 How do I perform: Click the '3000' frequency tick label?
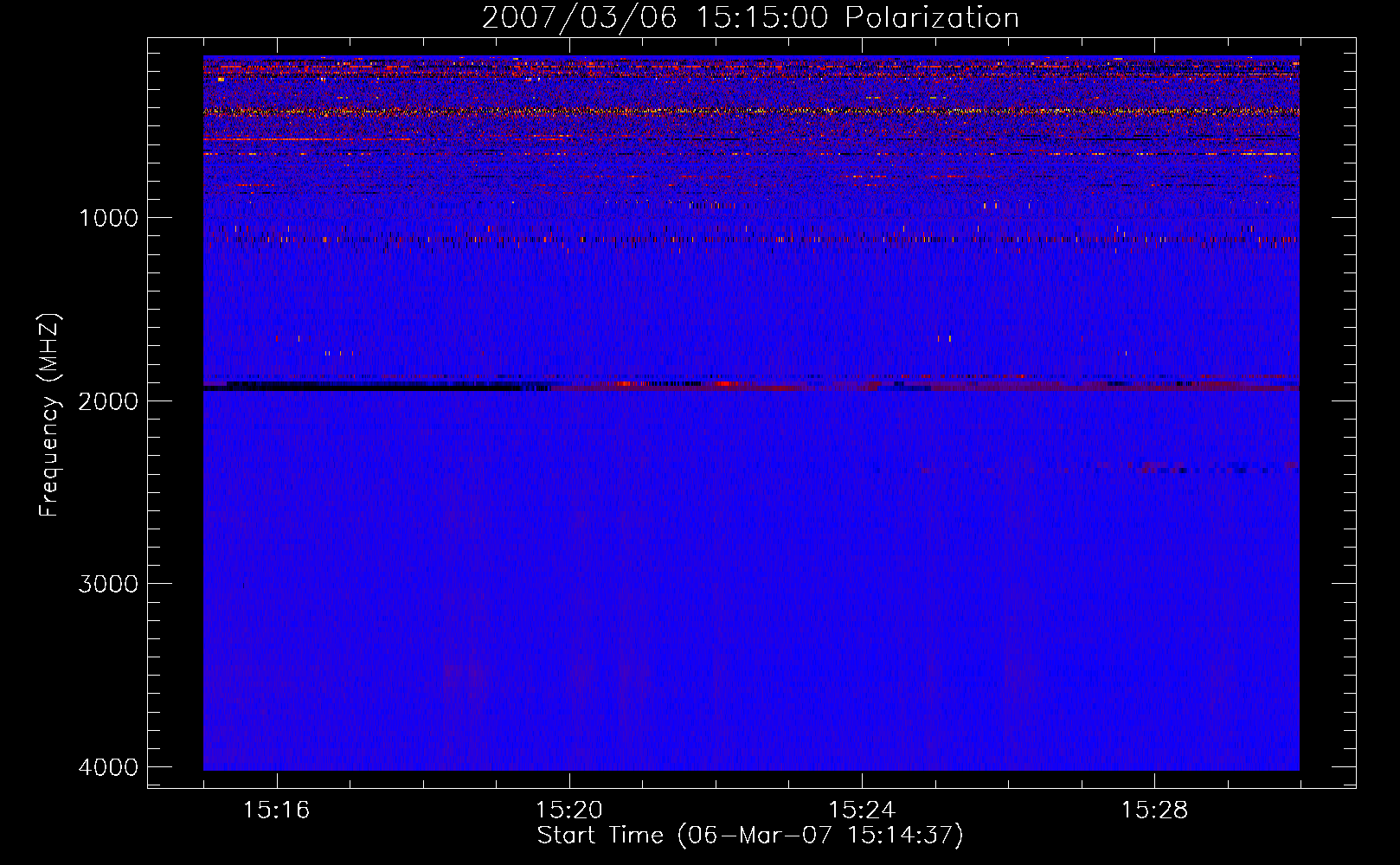(108, 584)
